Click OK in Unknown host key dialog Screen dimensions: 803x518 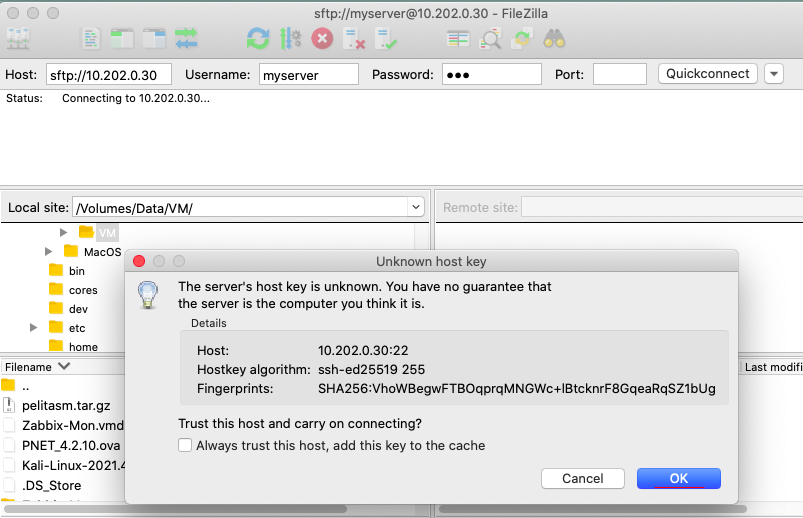pos(679,478)
